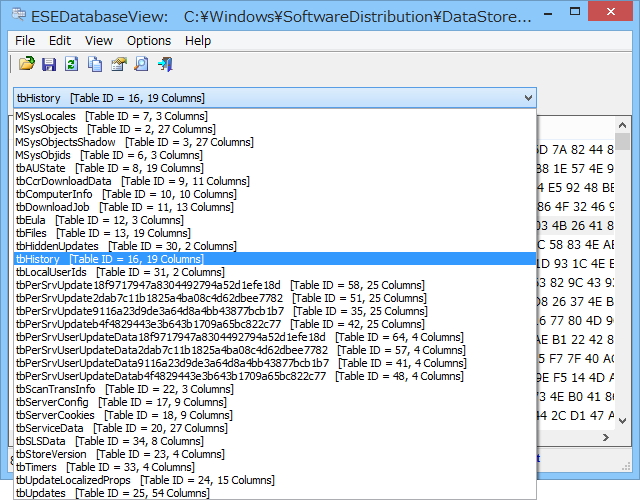Pick MSysObjids table from list
Image resolution: width=640 pixels, height=500 pixels.
[275, 155]
